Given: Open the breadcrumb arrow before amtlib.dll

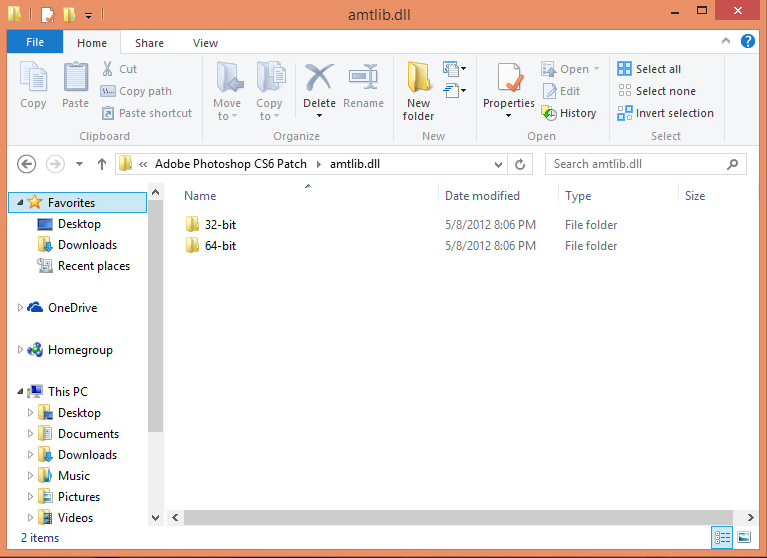Looking at the screenshot, I should point(318,164).
